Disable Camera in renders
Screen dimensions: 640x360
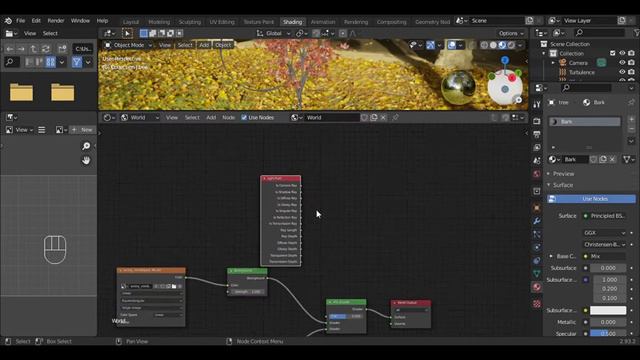click(x=631, y=63)
